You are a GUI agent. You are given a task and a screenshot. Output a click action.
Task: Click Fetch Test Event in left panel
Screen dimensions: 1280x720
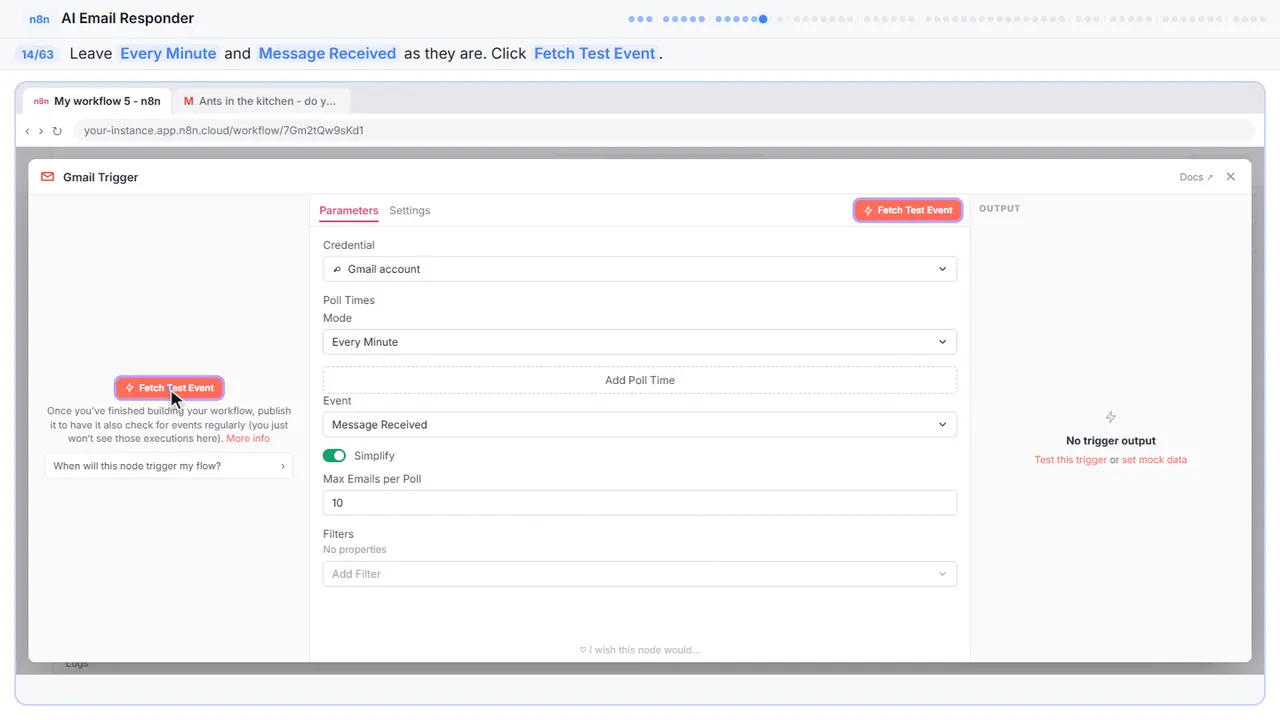click(x=169, y=388)
